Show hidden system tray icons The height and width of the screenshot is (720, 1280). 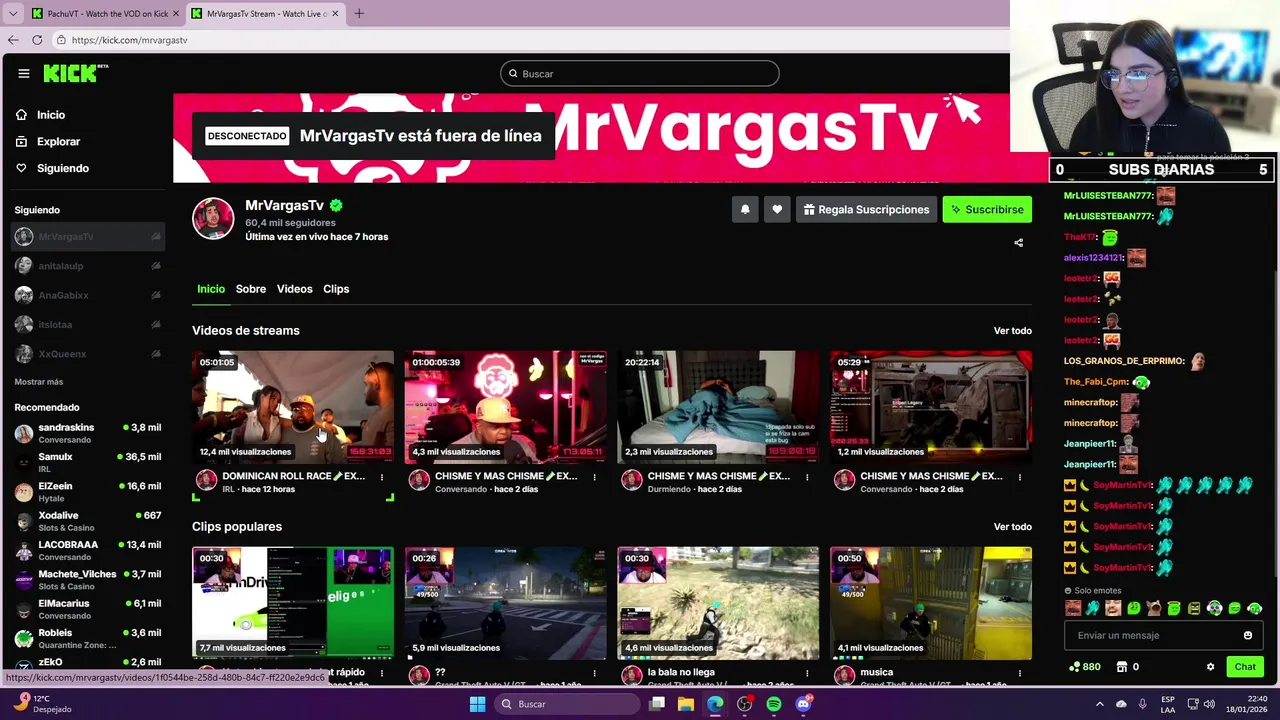click(1100, 704)
